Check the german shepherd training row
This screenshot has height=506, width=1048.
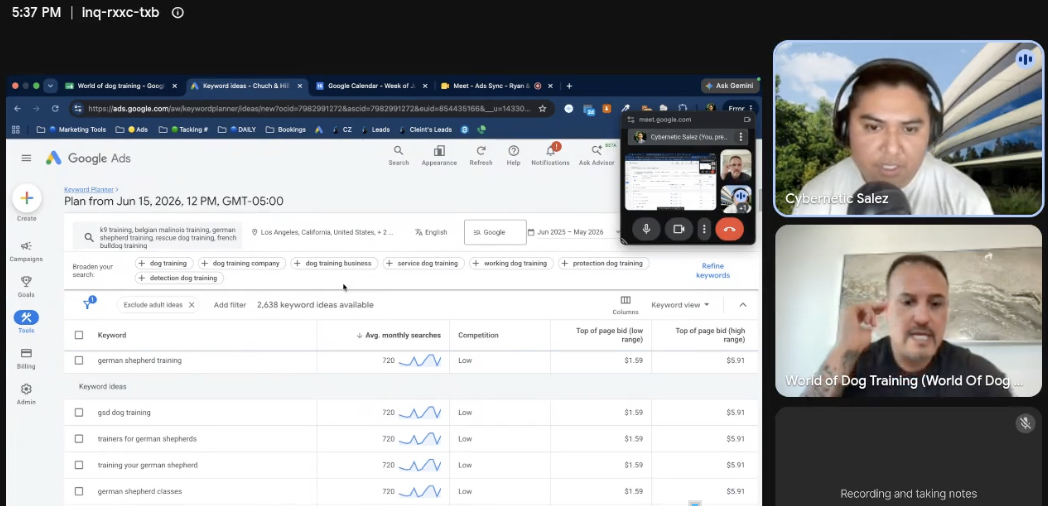79,360
